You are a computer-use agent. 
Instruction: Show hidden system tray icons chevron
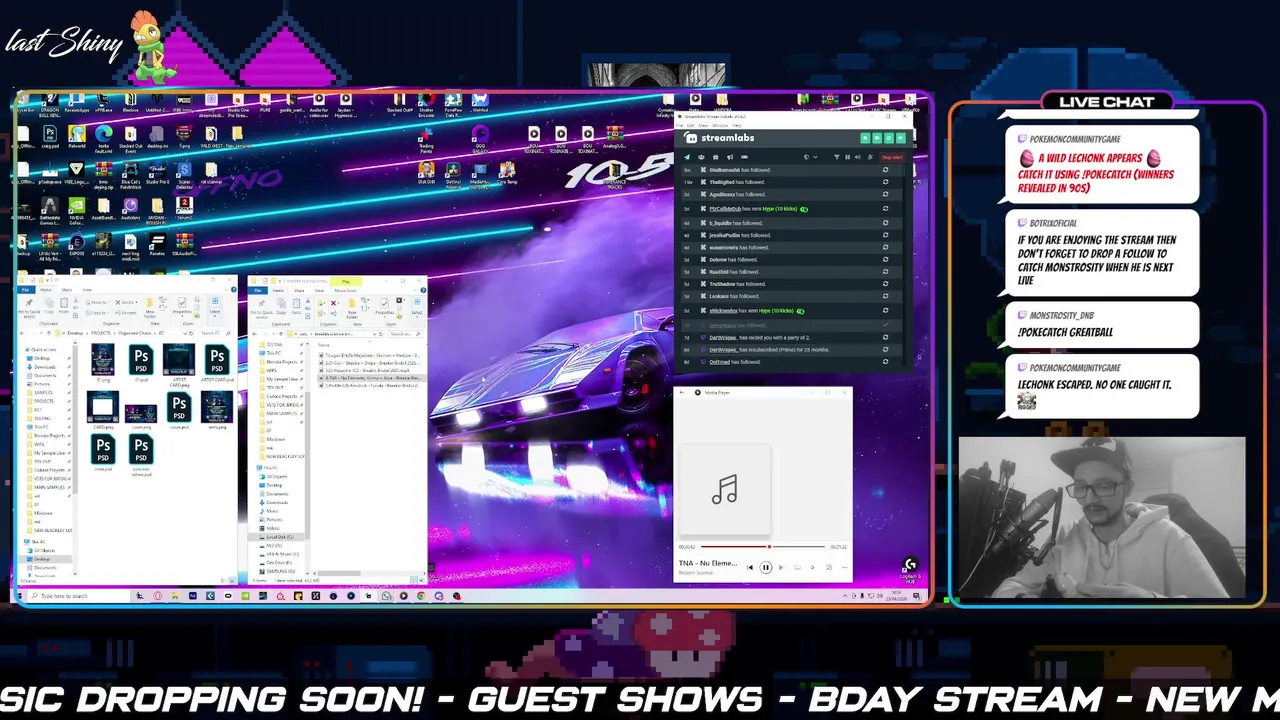pyautogui.click(x=846, y=596)
